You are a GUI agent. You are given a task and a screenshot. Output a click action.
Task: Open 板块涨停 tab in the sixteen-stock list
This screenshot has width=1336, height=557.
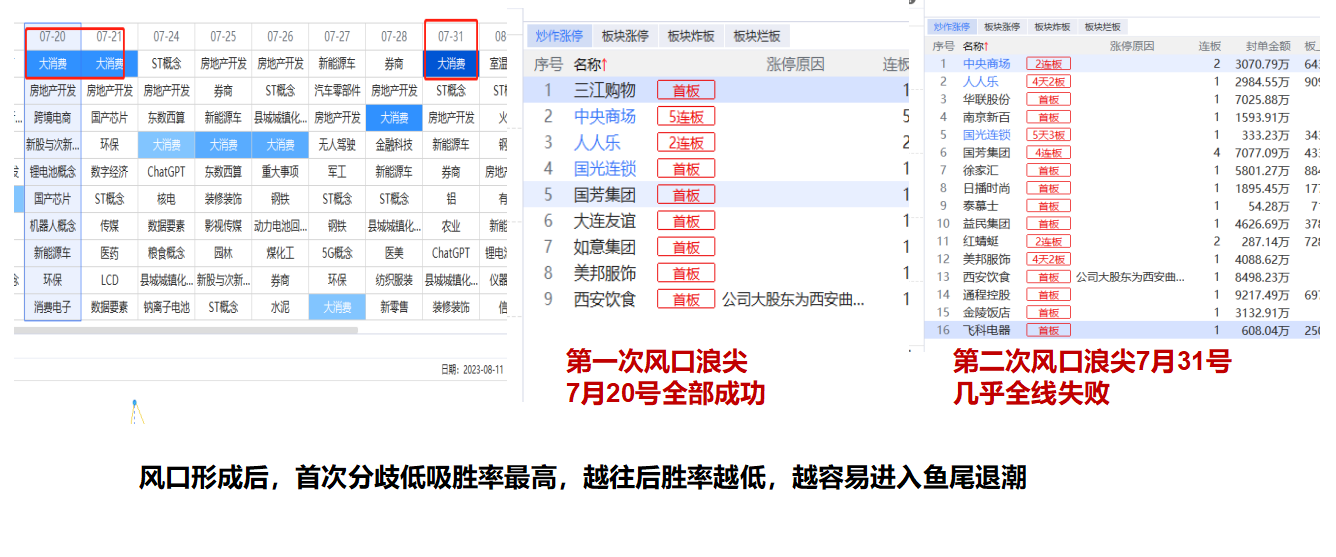[1001, 27]
